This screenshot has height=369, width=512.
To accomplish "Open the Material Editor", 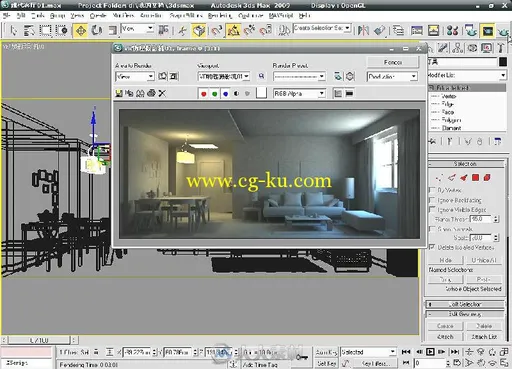I will (452, 30).
